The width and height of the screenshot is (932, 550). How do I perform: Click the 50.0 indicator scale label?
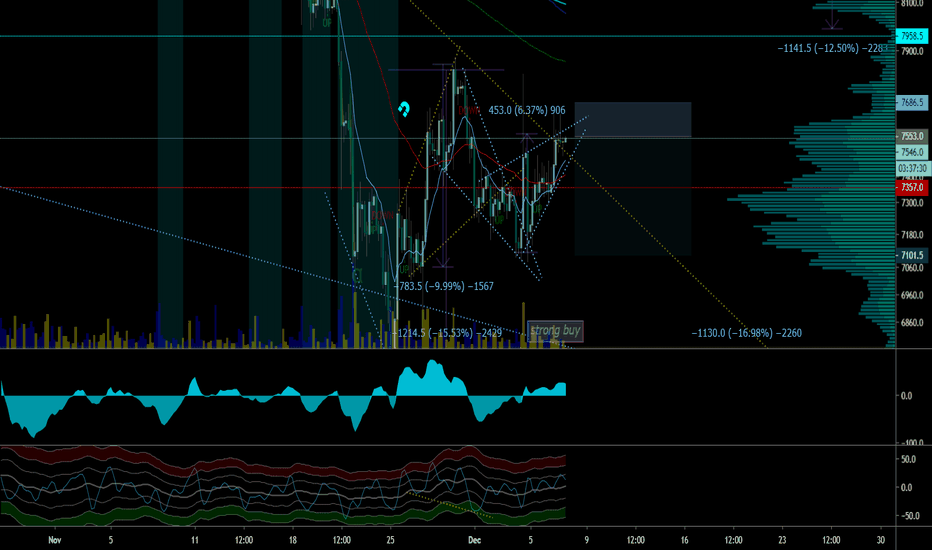click(908, 460)
